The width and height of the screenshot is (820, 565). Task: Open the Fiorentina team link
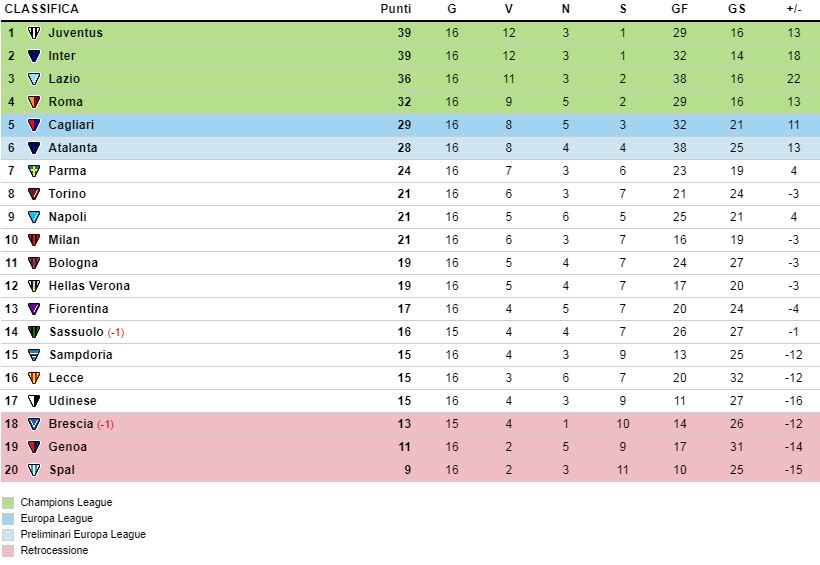pos(78,309)
